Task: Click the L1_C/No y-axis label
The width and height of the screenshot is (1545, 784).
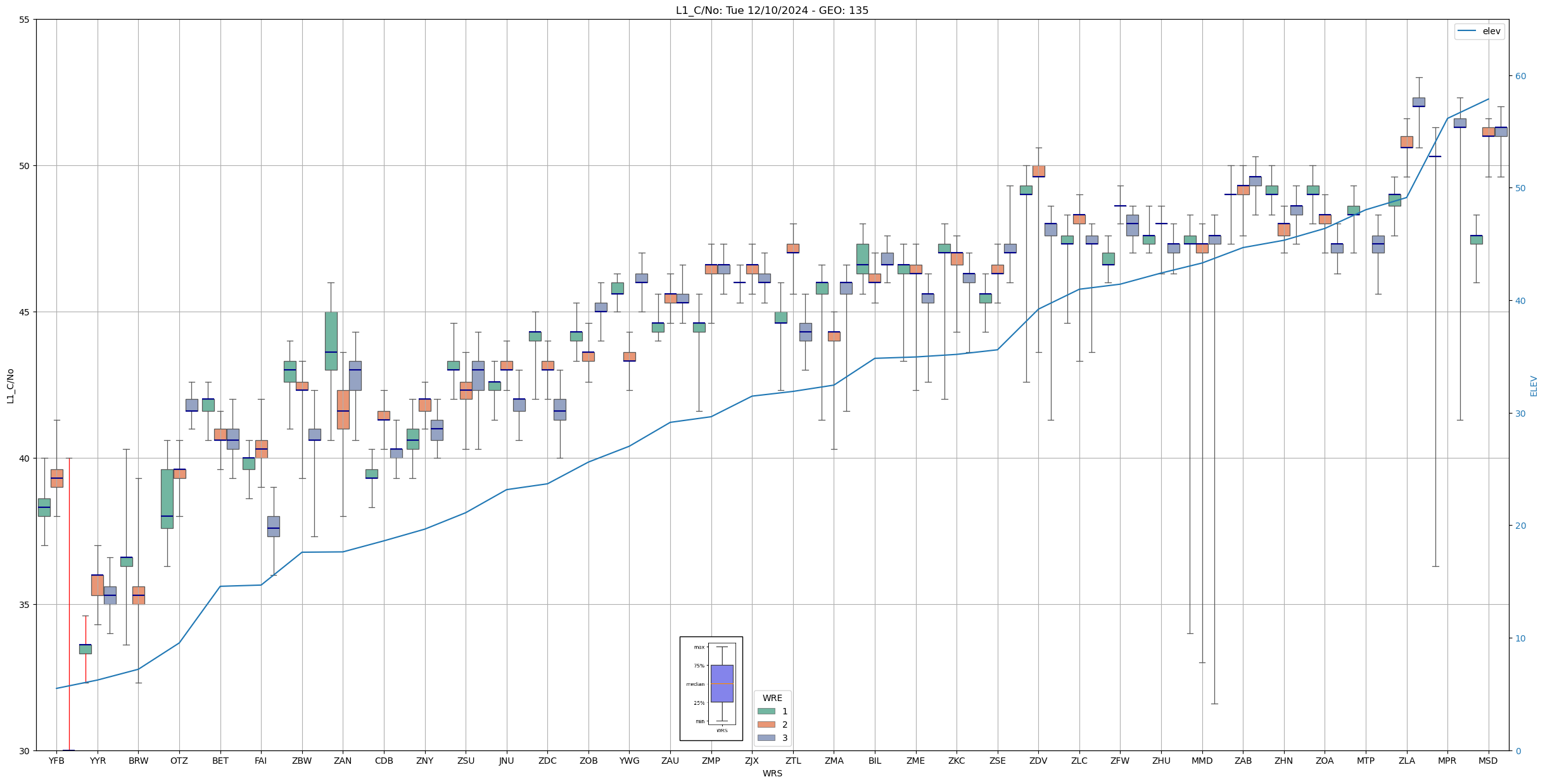Action: click(x=10, y=386)
